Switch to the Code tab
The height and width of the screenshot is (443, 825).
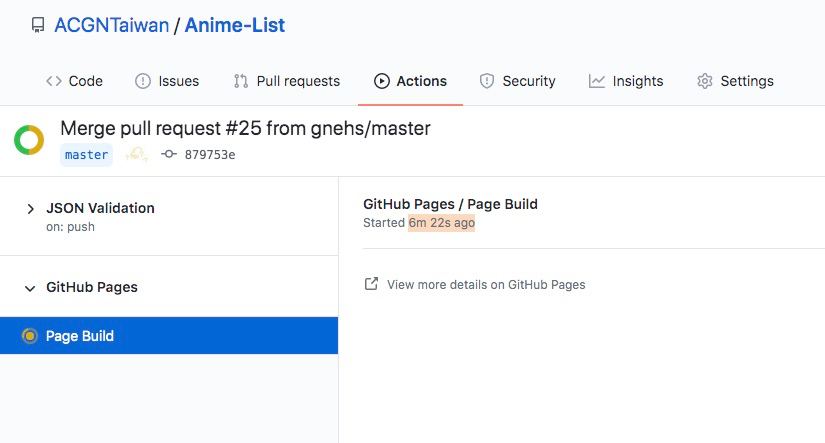pos(74,81)
